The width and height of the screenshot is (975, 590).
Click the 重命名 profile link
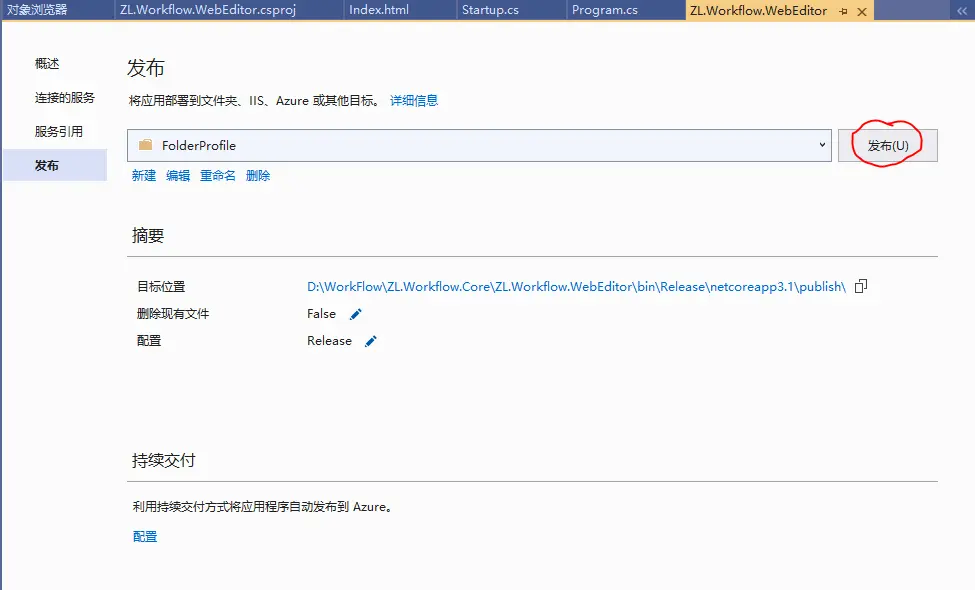[x=218, y=176]
